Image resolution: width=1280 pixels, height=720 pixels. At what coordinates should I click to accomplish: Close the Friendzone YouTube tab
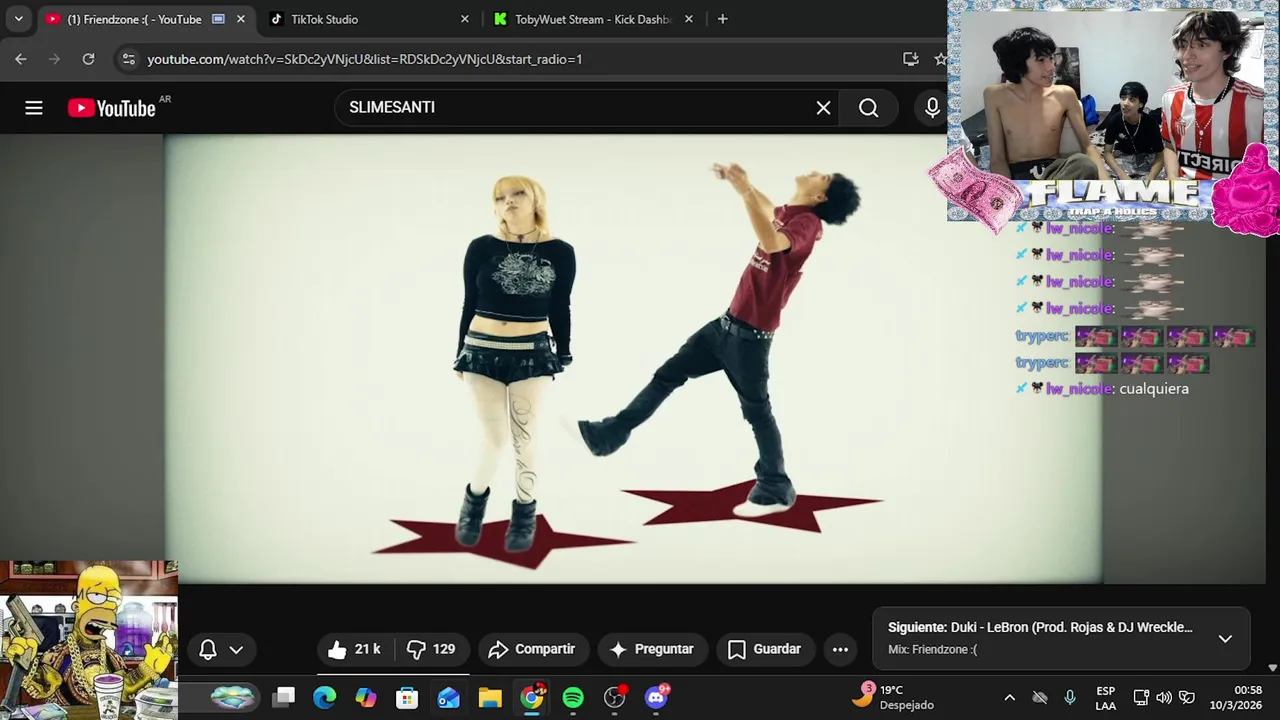pos(240,19)
